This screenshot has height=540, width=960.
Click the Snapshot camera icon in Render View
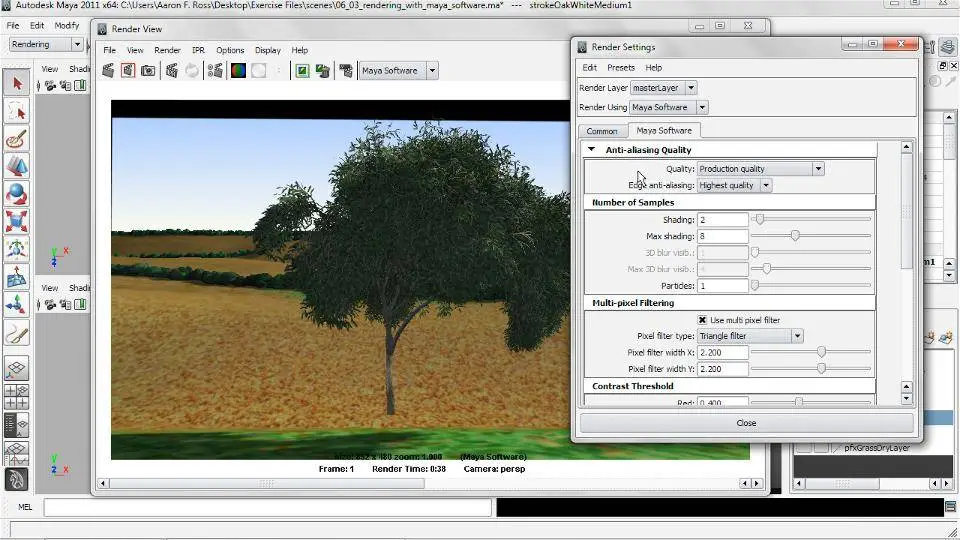[x=148, y=71]
